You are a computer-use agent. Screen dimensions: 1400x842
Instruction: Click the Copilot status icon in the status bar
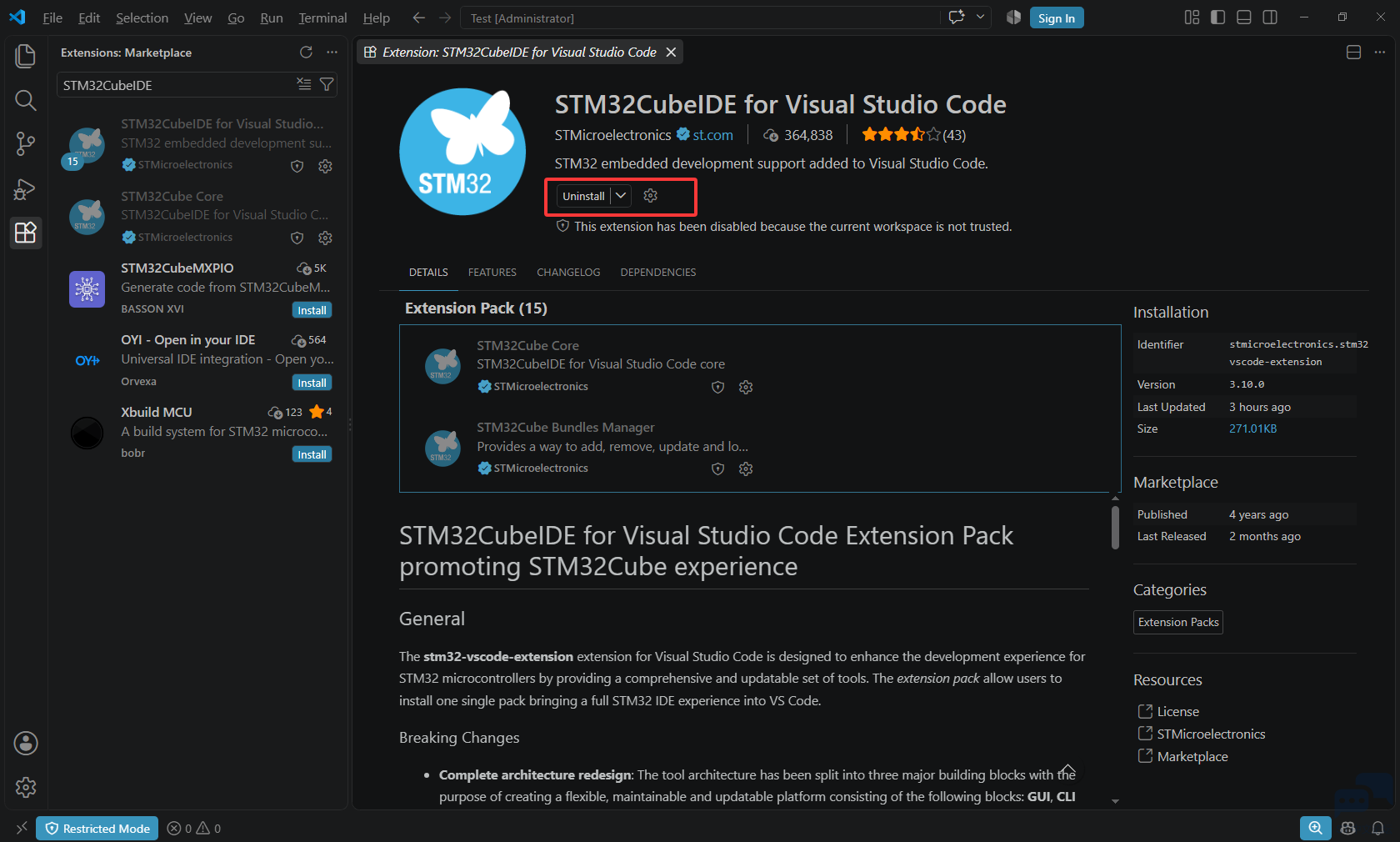(x=1348, y=828)
